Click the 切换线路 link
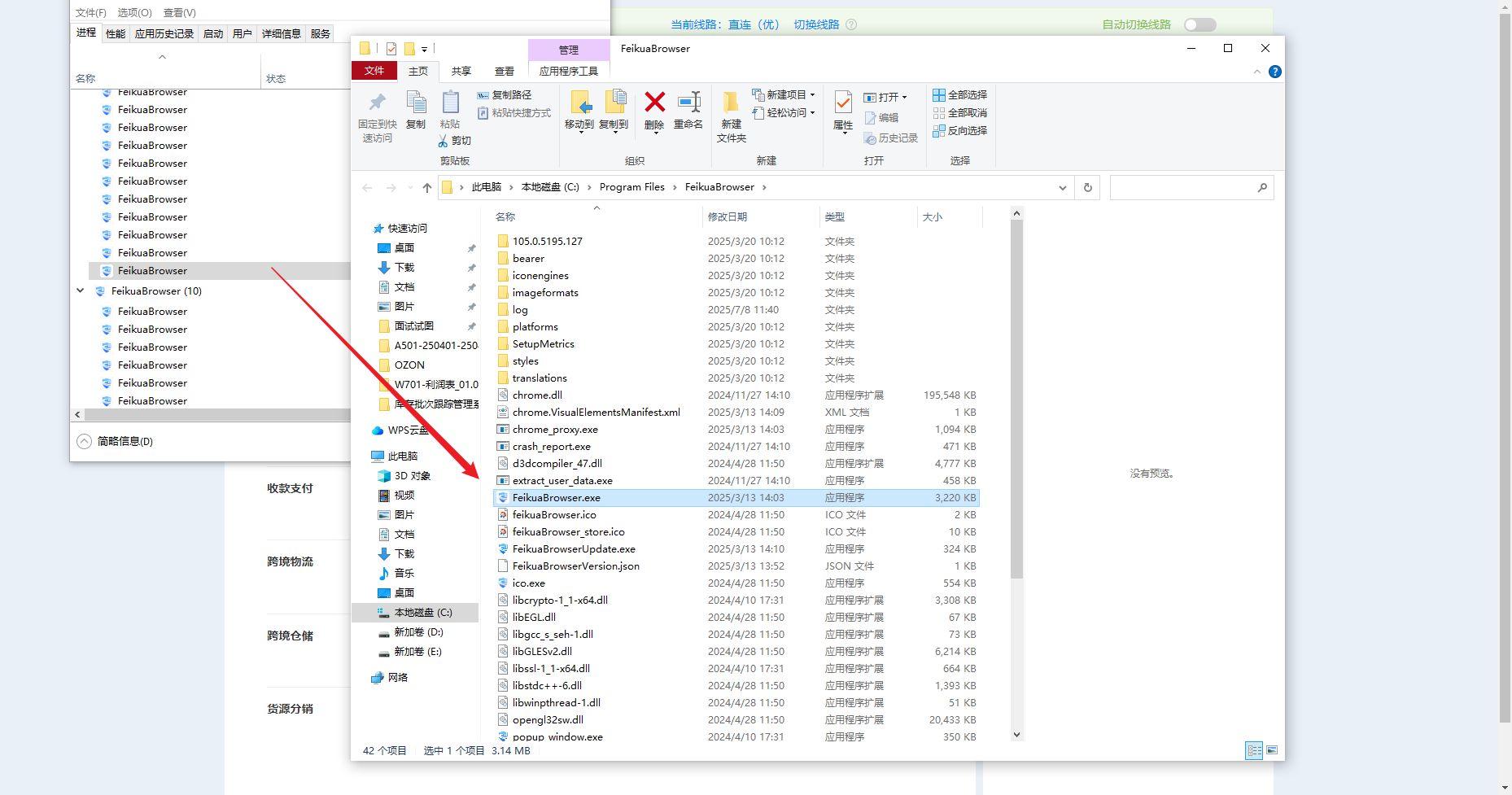This screenshot has width=1512, height=795. 816,24
